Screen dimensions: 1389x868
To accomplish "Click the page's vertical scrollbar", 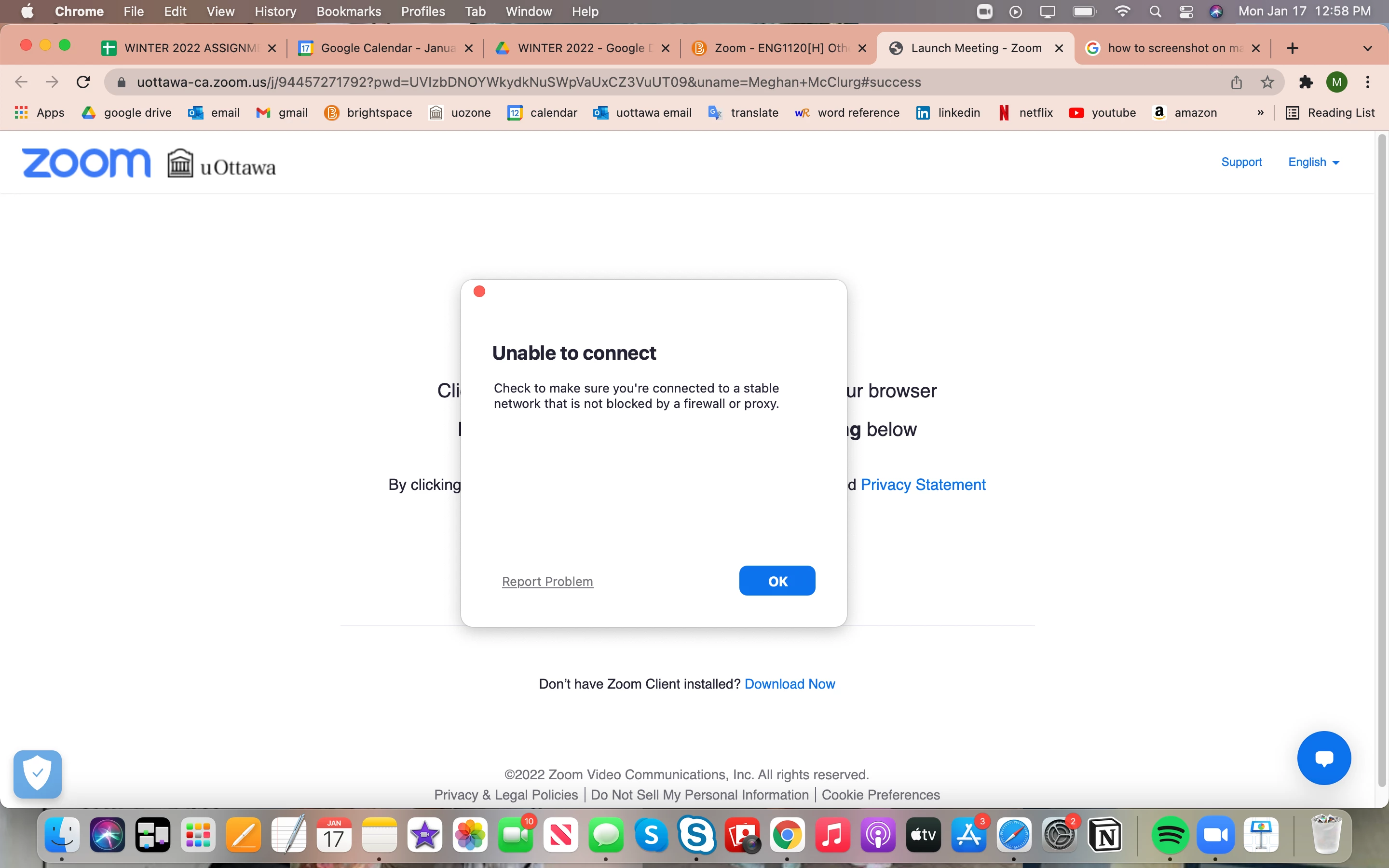I will [x=1382, y=459].
